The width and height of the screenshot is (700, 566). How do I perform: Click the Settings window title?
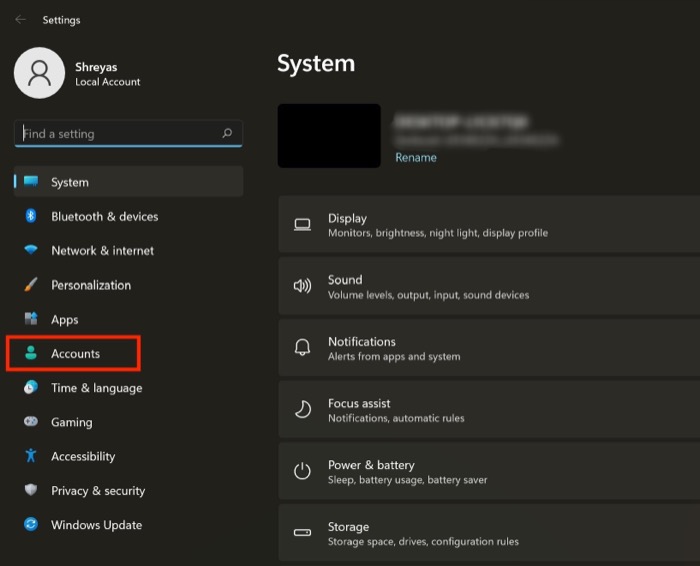pos(62,20)
